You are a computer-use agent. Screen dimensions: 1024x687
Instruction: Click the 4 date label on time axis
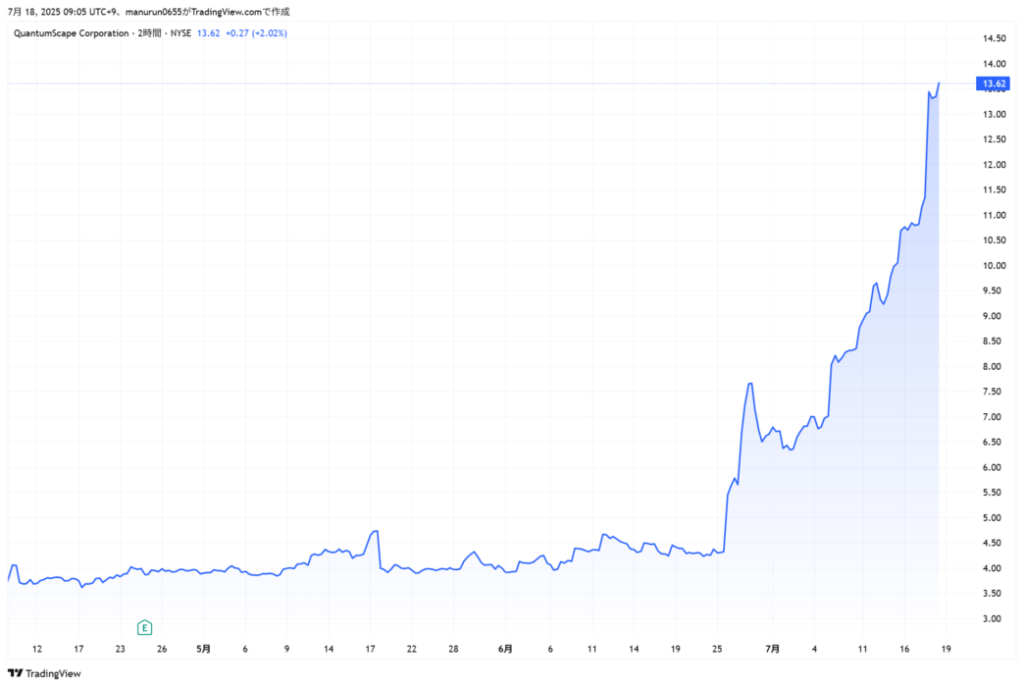814,648
